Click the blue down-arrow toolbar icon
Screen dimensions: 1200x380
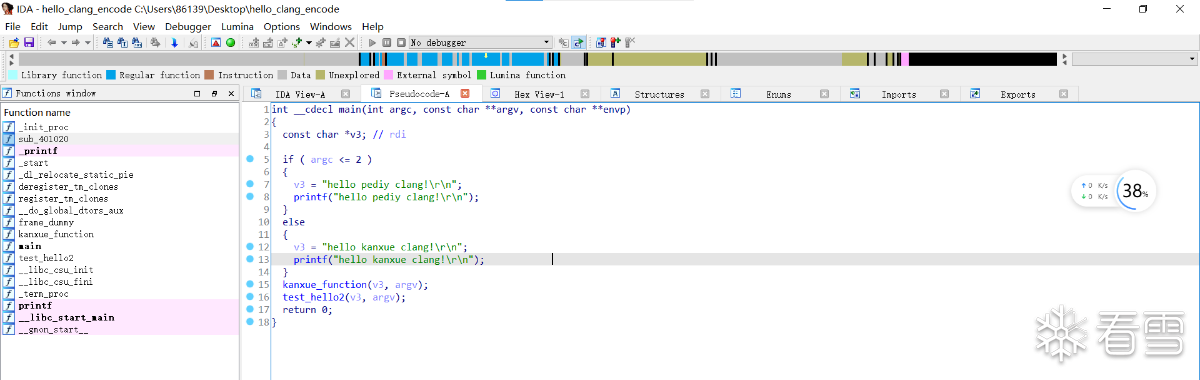[174, 43]
